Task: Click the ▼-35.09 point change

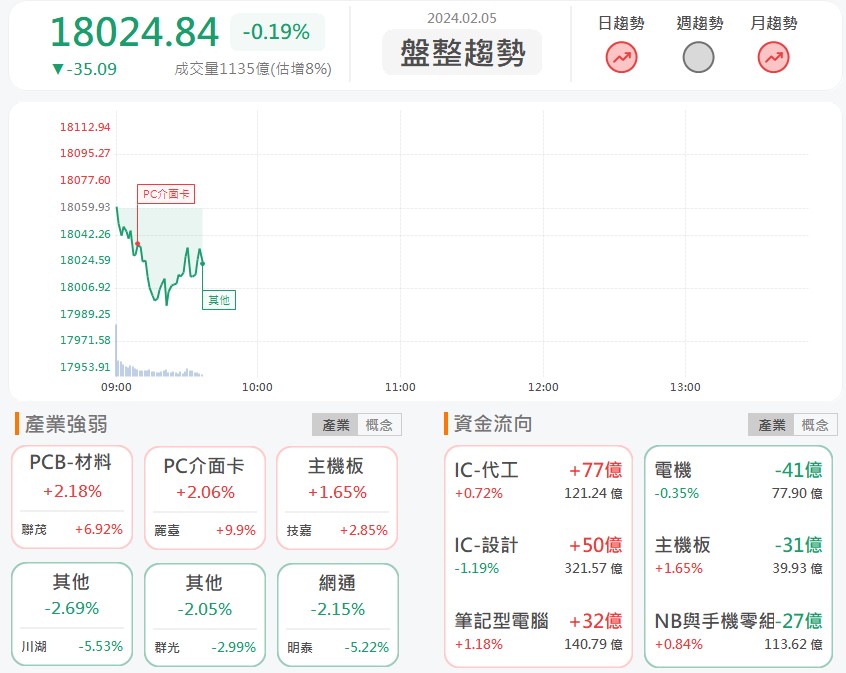Action: coord(84,69)
